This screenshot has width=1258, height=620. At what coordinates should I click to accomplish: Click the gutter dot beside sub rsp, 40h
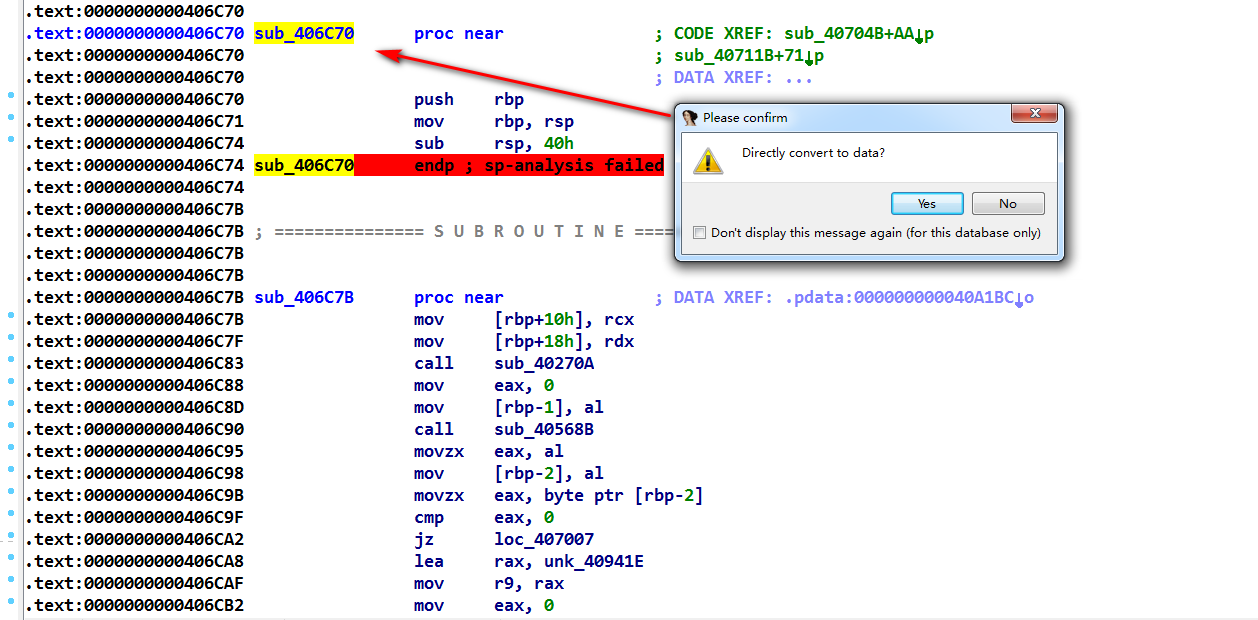11,140
